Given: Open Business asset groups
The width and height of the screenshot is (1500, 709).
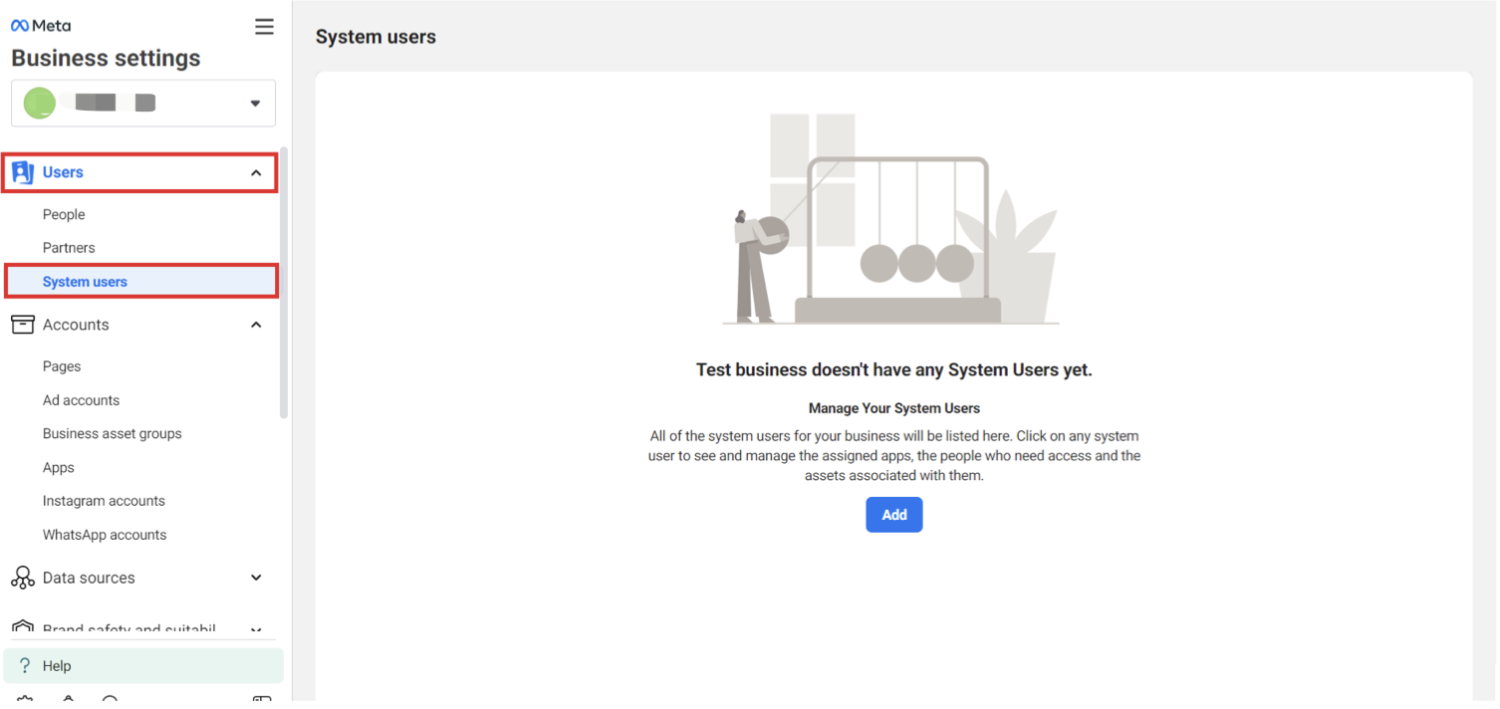Looking at the screenshot, I should click(112, 434).
